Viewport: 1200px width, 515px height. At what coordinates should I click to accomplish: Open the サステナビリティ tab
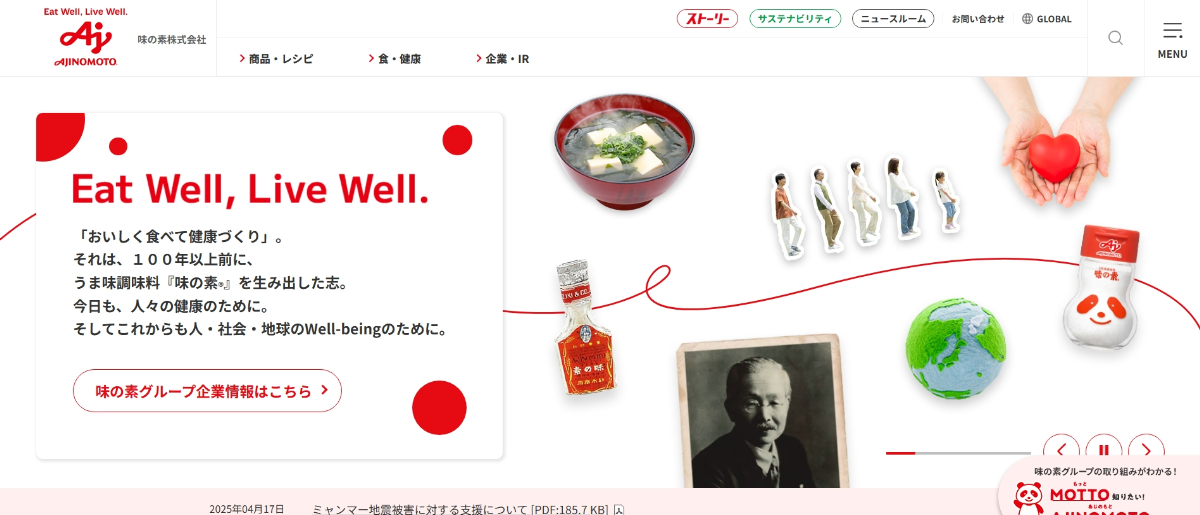coord(795,19)
